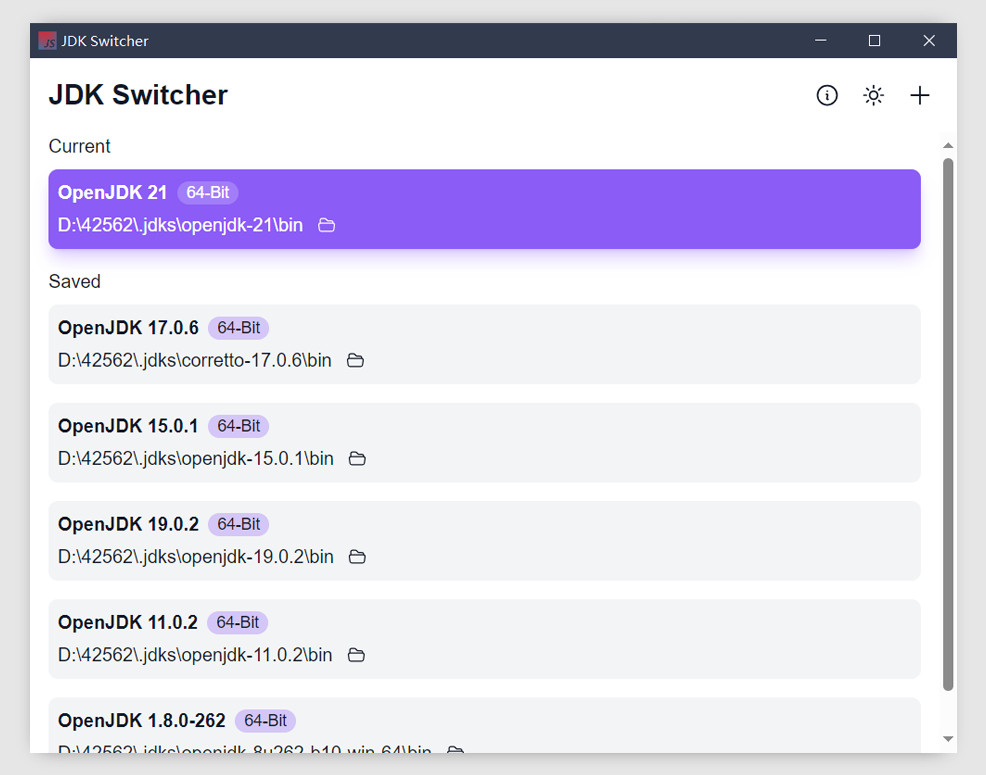Click path text D:\42562\.jdks\openjdk-15.0.1\bin

(196, 459)
